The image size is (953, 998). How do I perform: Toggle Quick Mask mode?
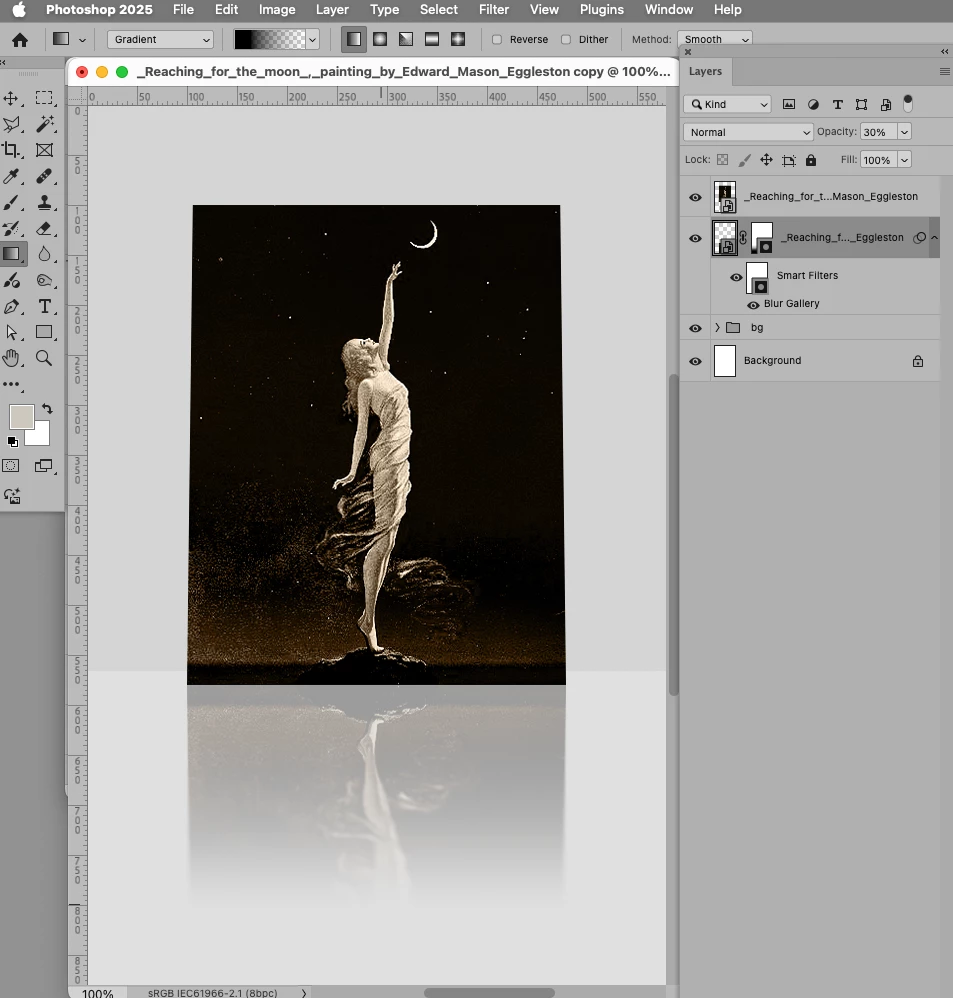11,466
